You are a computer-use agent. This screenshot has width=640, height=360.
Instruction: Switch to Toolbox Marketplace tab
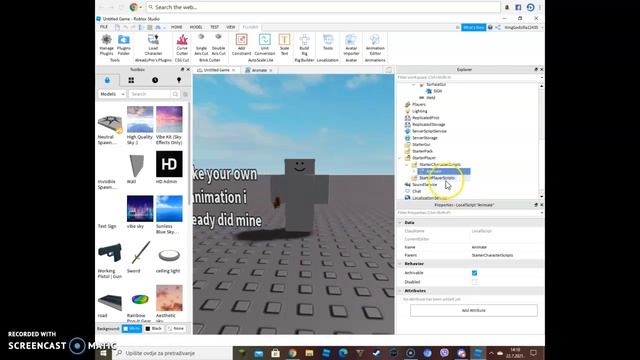pyautogui.click(x=107, y=80)
